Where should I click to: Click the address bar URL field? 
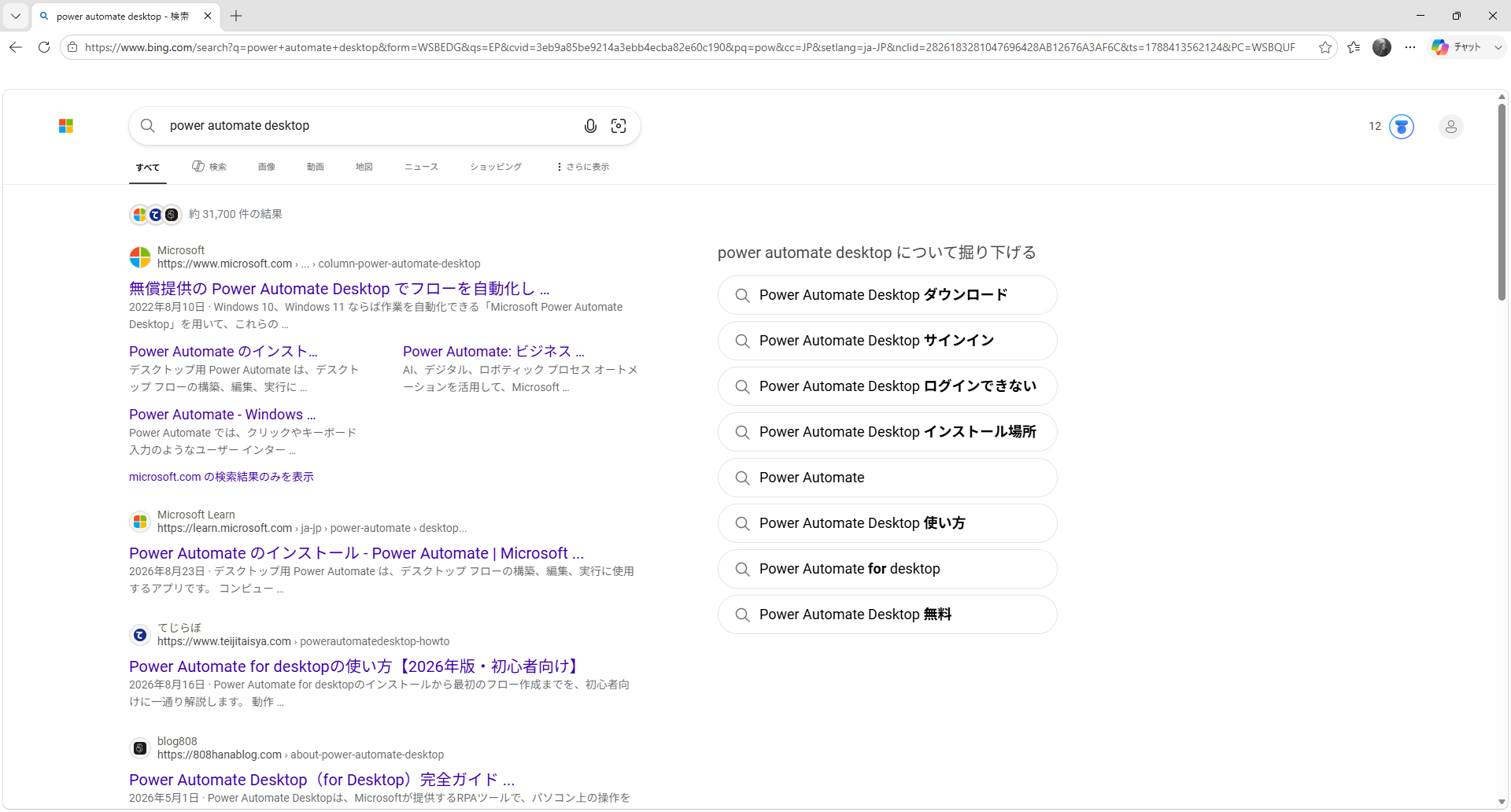689,47
